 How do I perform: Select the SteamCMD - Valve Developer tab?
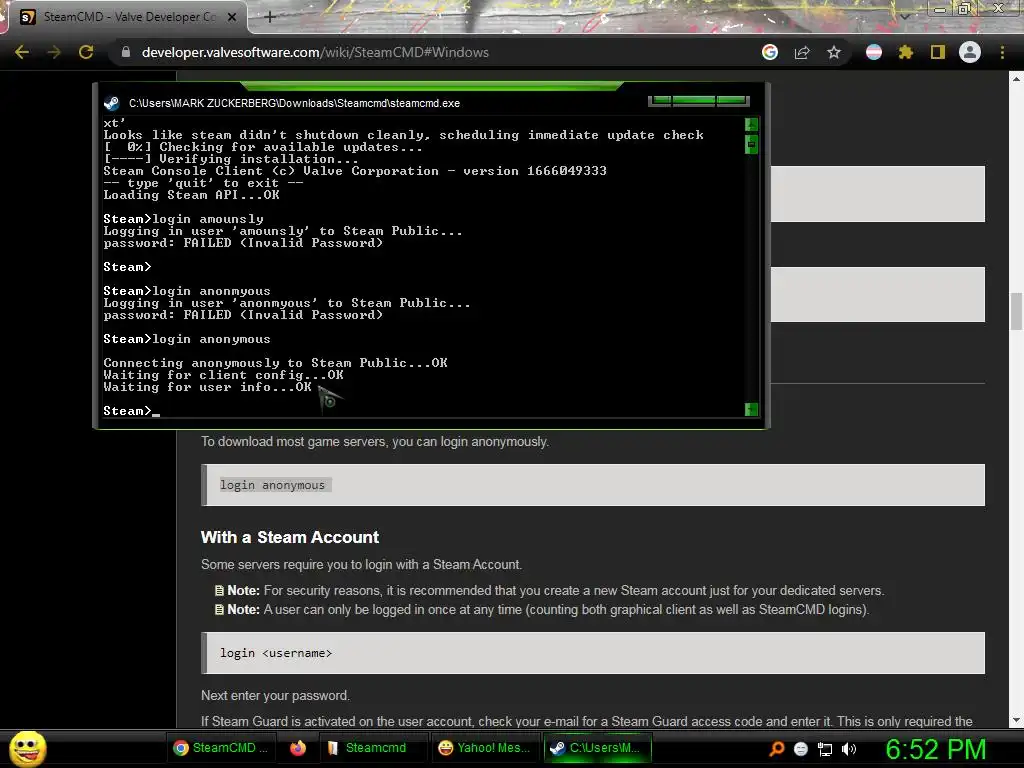click(127, 17)
